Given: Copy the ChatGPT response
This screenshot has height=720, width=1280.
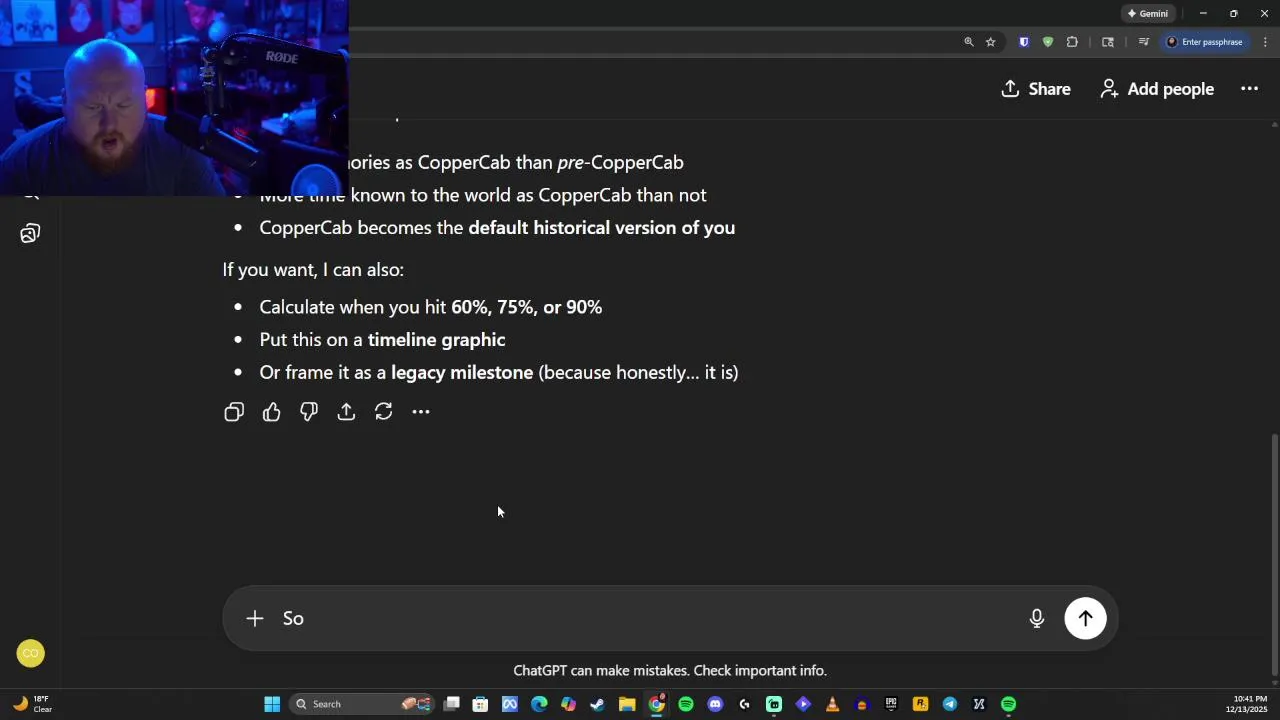Looking at the screenshot, I should tap(234, 412).
